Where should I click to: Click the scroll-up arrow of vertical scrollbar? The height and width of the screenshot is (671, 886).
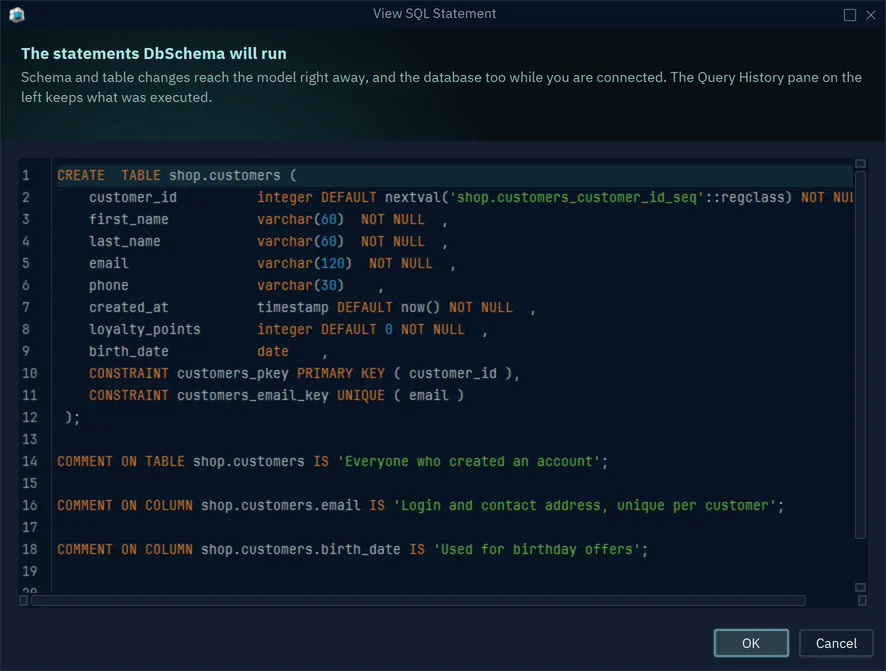click(x=861, y=164)
